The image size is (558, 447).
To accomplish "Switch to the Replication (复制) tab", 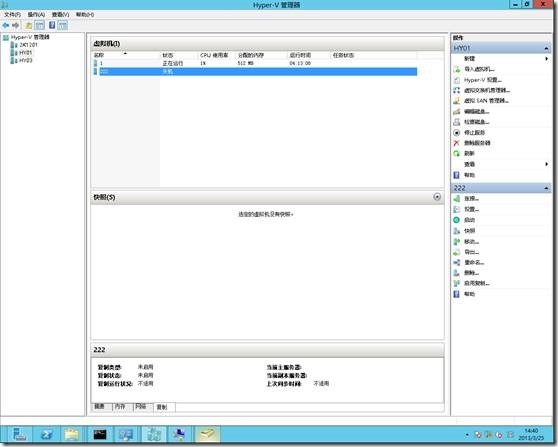I will coord(164,407).
